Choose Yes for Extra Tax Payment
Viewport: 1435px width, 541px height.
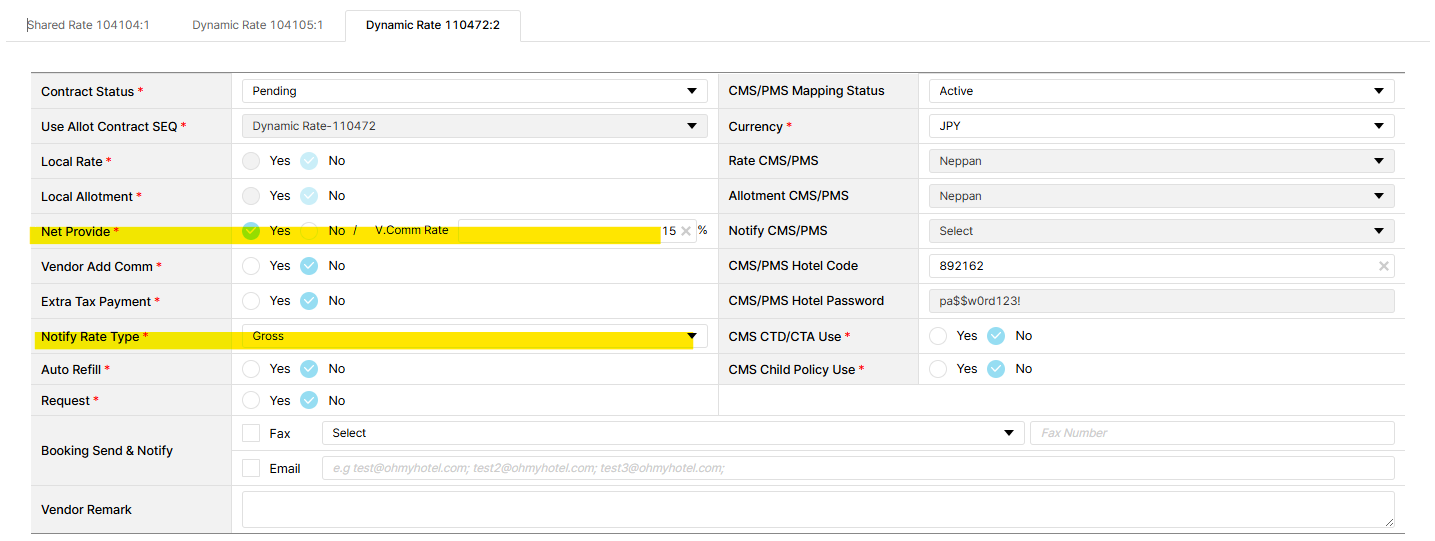tap(251, 301)
